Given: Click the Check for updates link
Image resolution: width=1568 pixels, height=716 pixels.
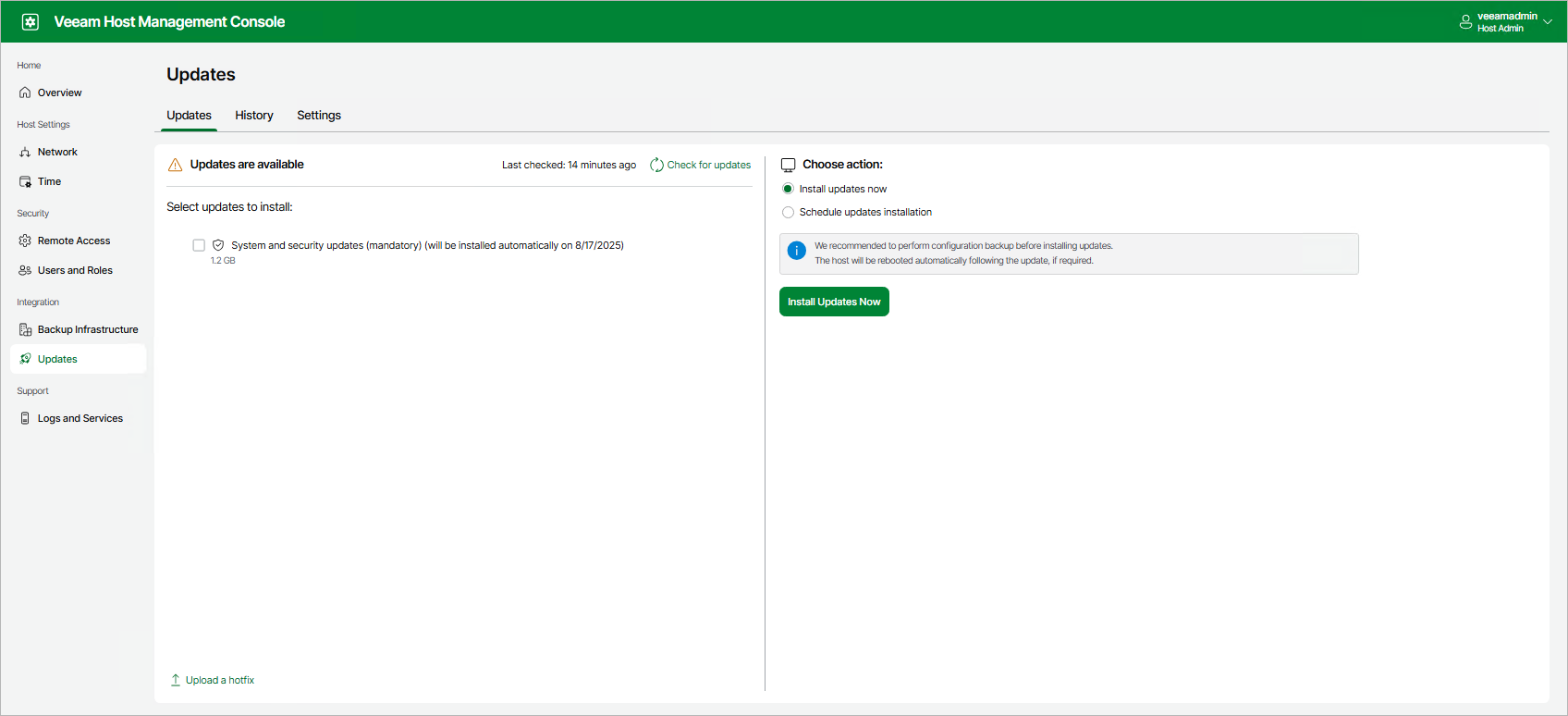Looking at the screenshot, I should (x=709, y=165).
